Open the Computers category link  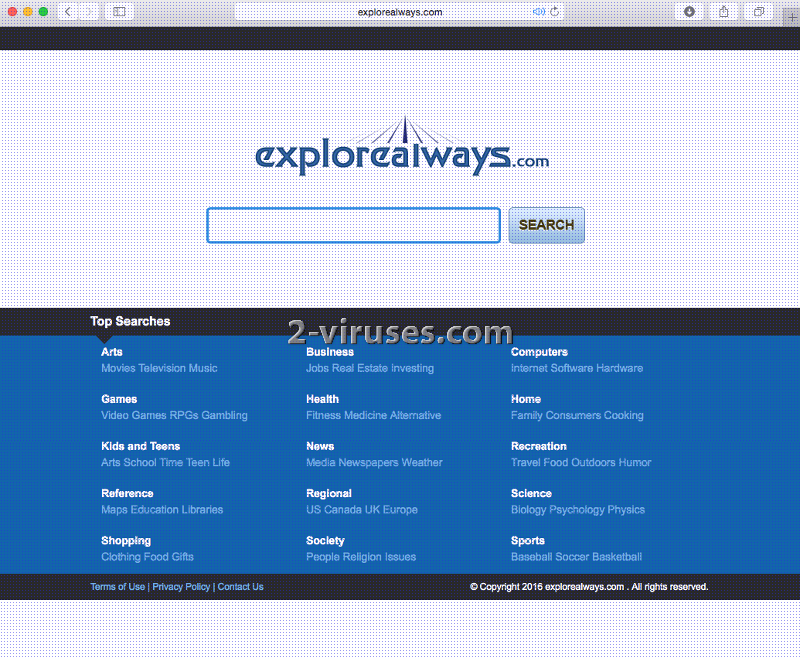(x=539, y=352)
